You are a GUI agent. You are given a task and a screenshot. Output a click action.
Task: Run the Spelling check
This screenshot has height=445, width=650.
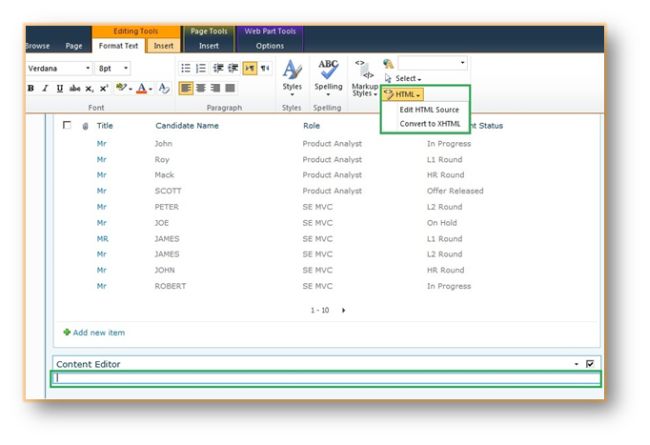[x=328, y=78]
